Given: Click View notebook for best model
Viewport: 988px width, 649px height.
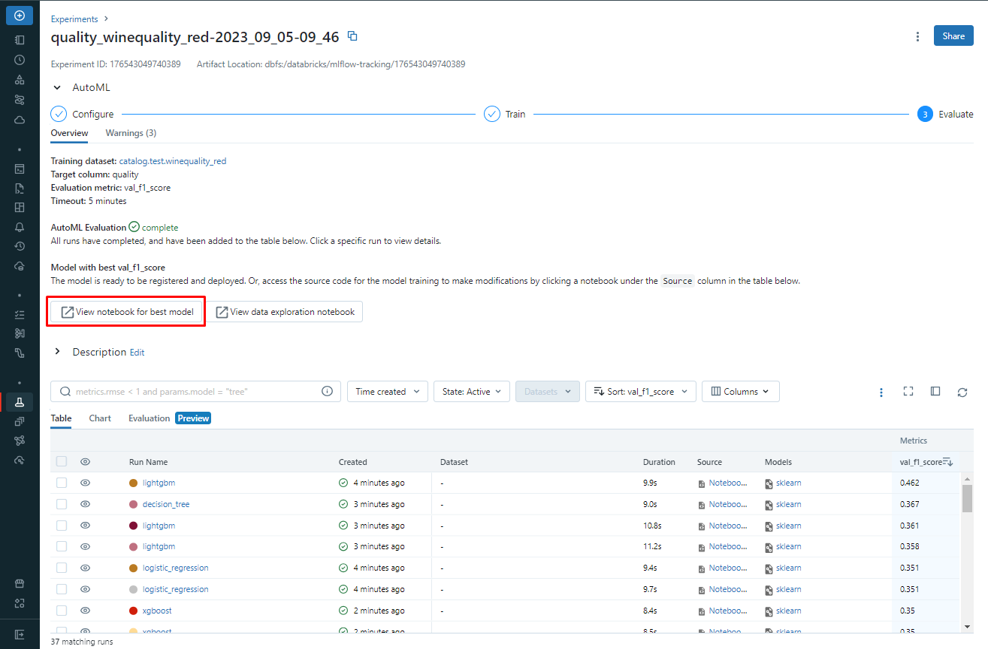Looking at the screenshot, I should pyautogui.click(x=127, y=312).
